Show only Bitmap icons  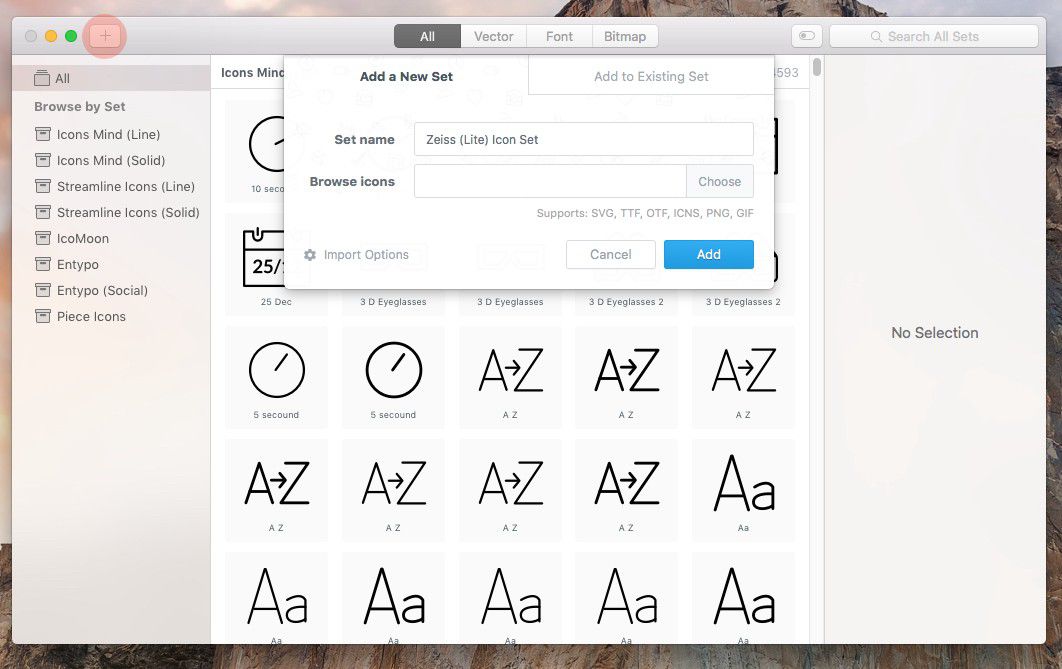tap(624, 37)
